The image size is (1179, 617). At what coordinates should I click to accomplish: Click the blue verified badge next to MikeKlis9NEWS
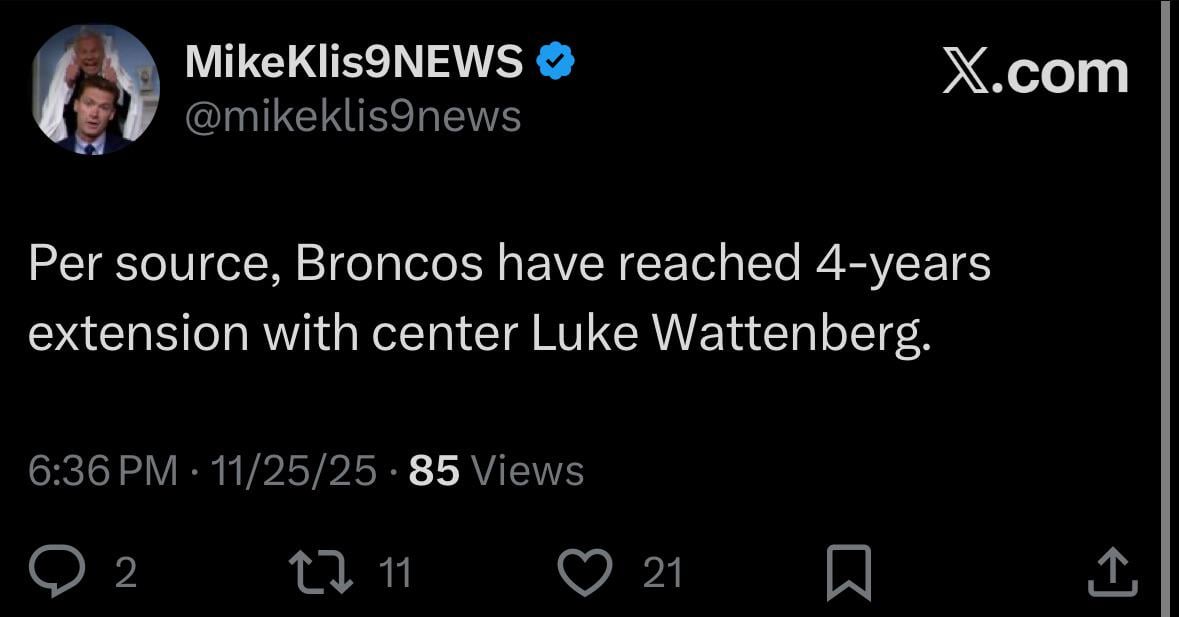[554, 60]
